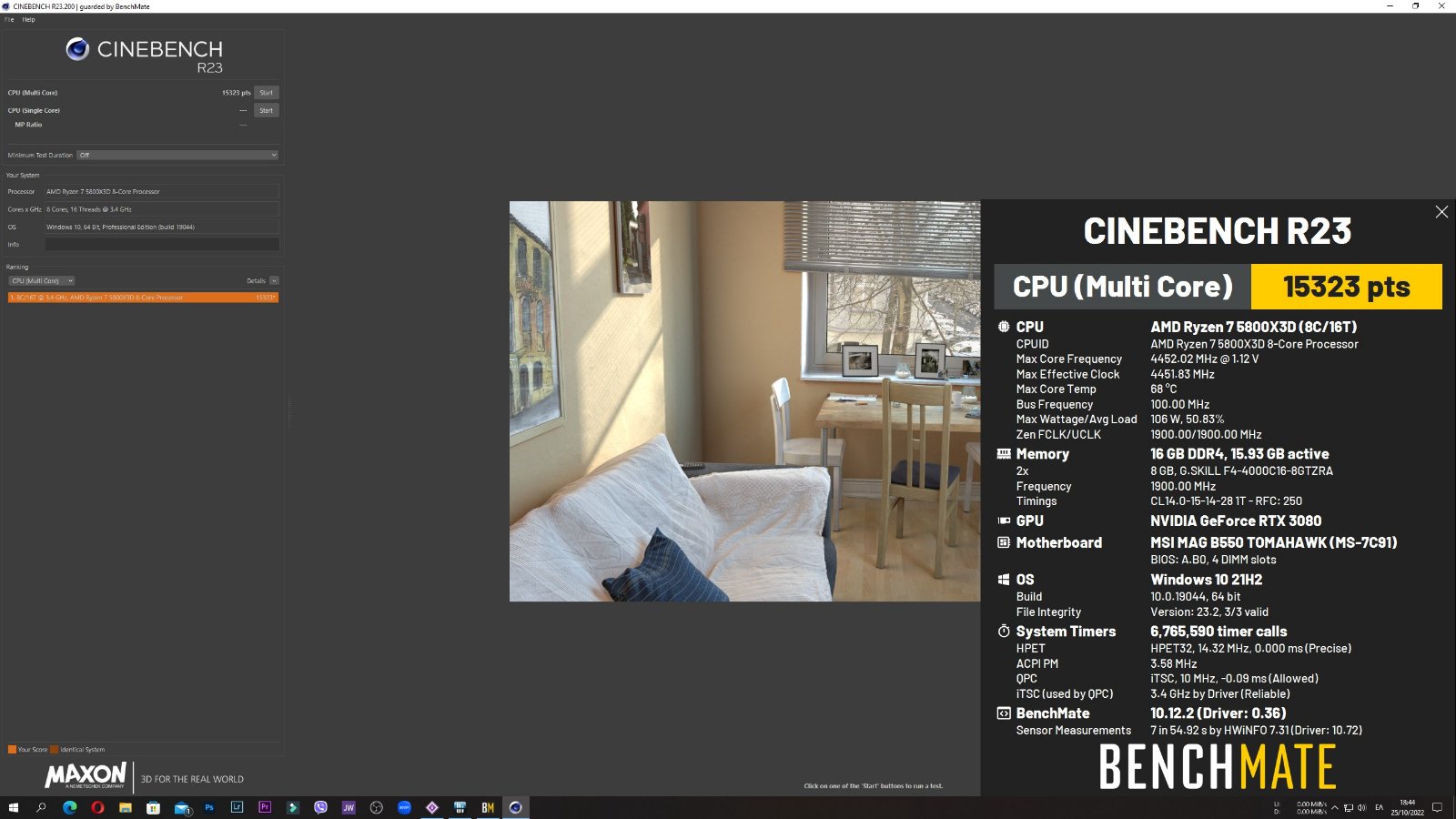Click the System Timers stopwatch icon
Screen dimensions: 1456x819
click(1004, 631)
